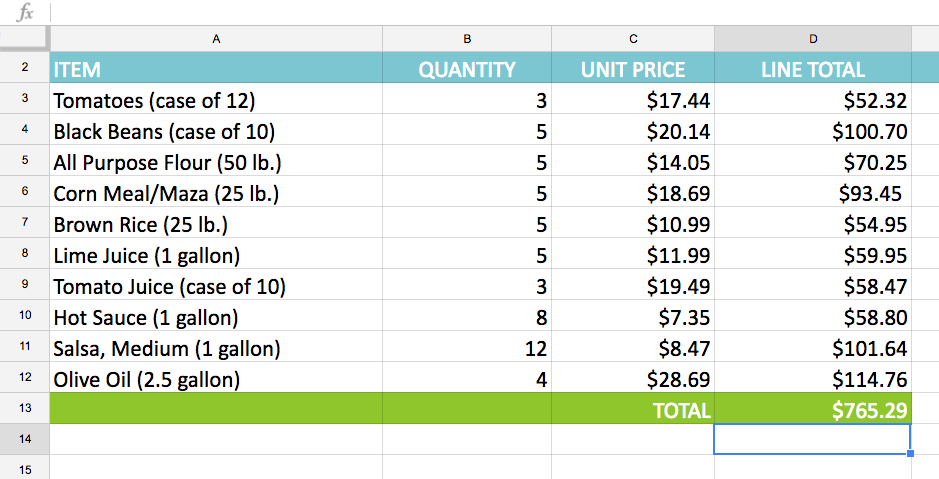Click the green TOTAL label cell
Image resolution: width=939 pixels, height=479 pixels.
[x=632, y=409]
